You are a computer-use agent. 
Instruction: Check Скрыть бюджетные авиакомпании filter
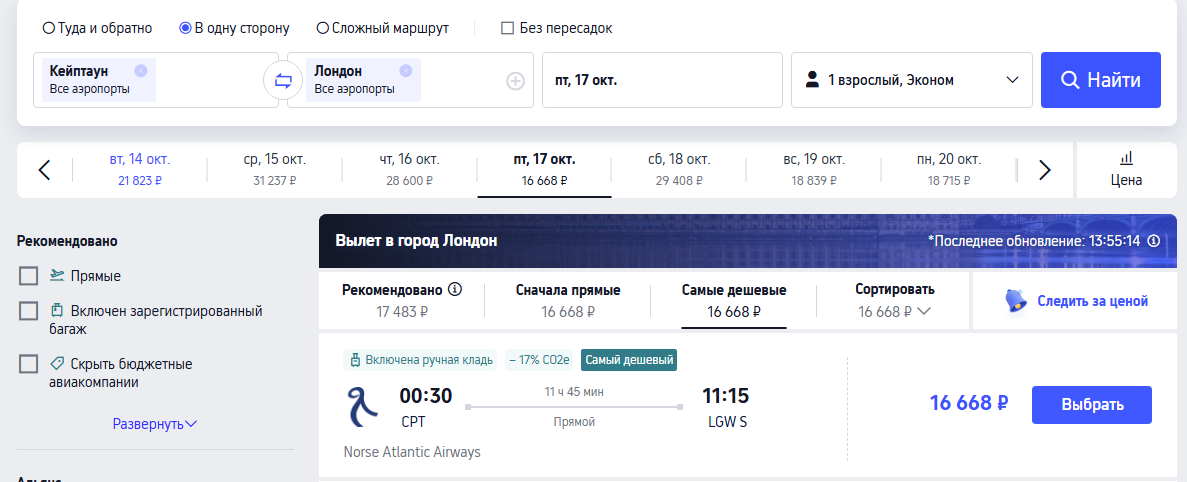tap(29, 364)
